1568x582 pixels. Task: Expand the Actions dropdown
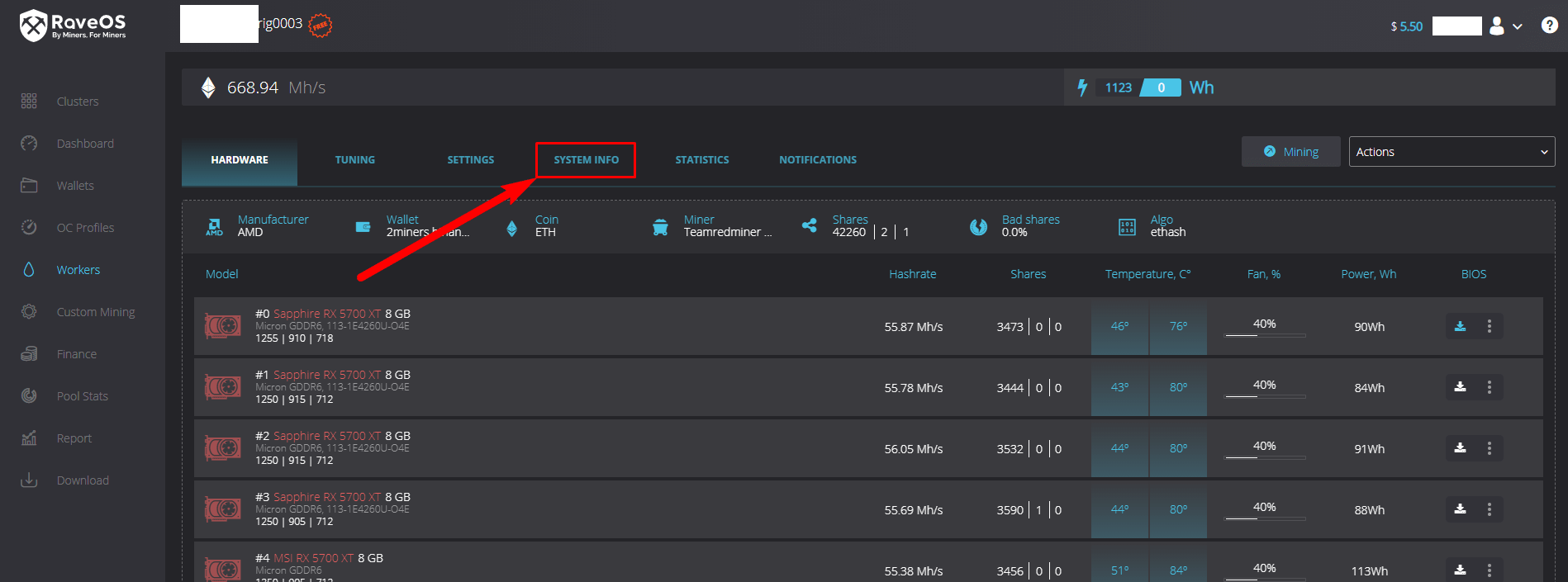(x=1451, y=152)
